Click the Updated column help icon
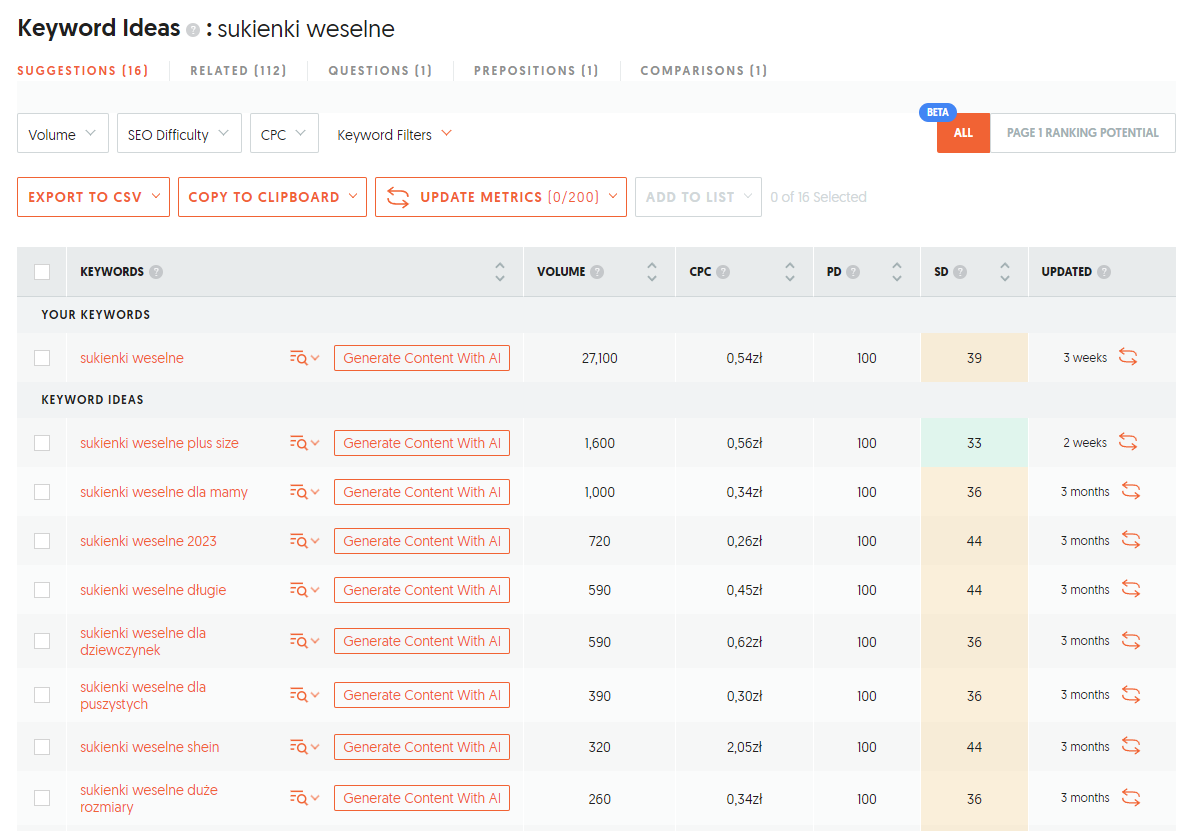The image size is (1194, 831). [x=1104, y=272]
